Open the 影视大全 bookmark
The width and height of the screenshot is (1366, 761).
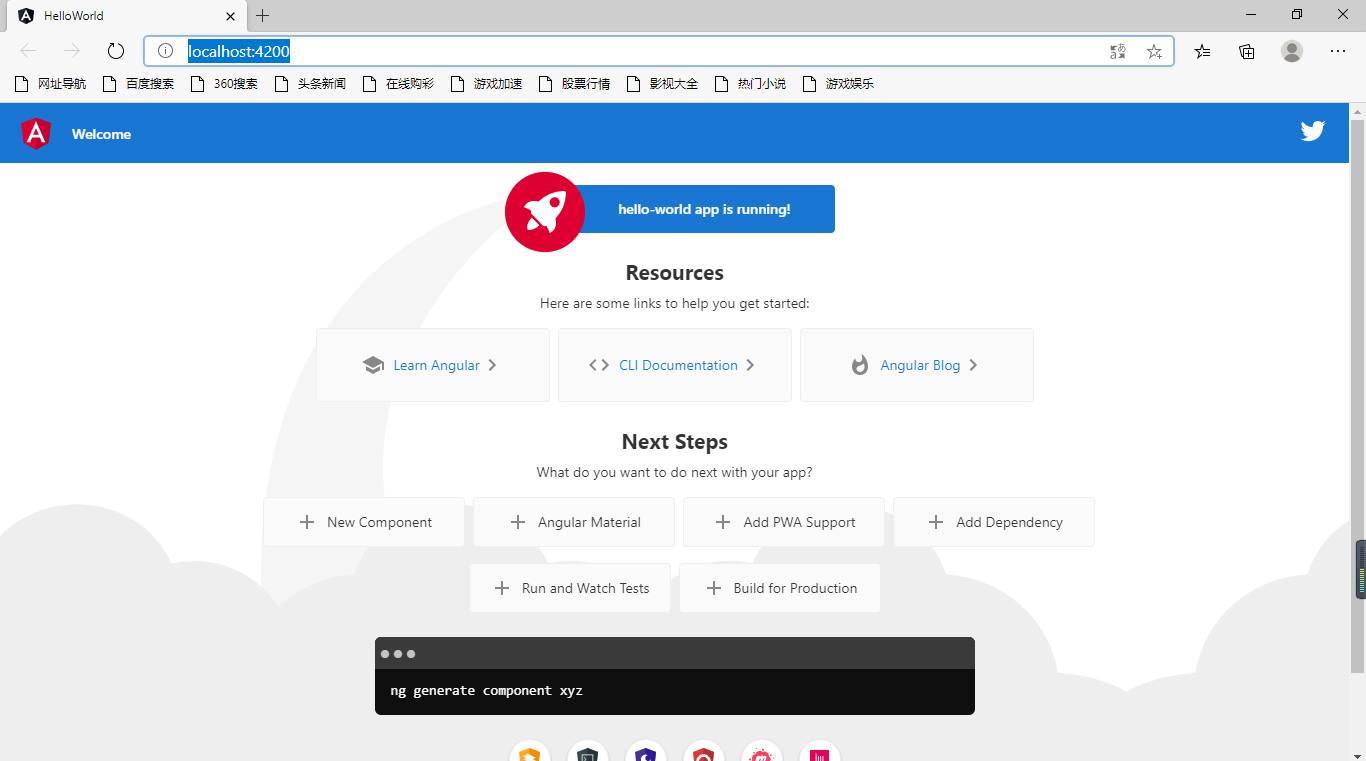662,84
